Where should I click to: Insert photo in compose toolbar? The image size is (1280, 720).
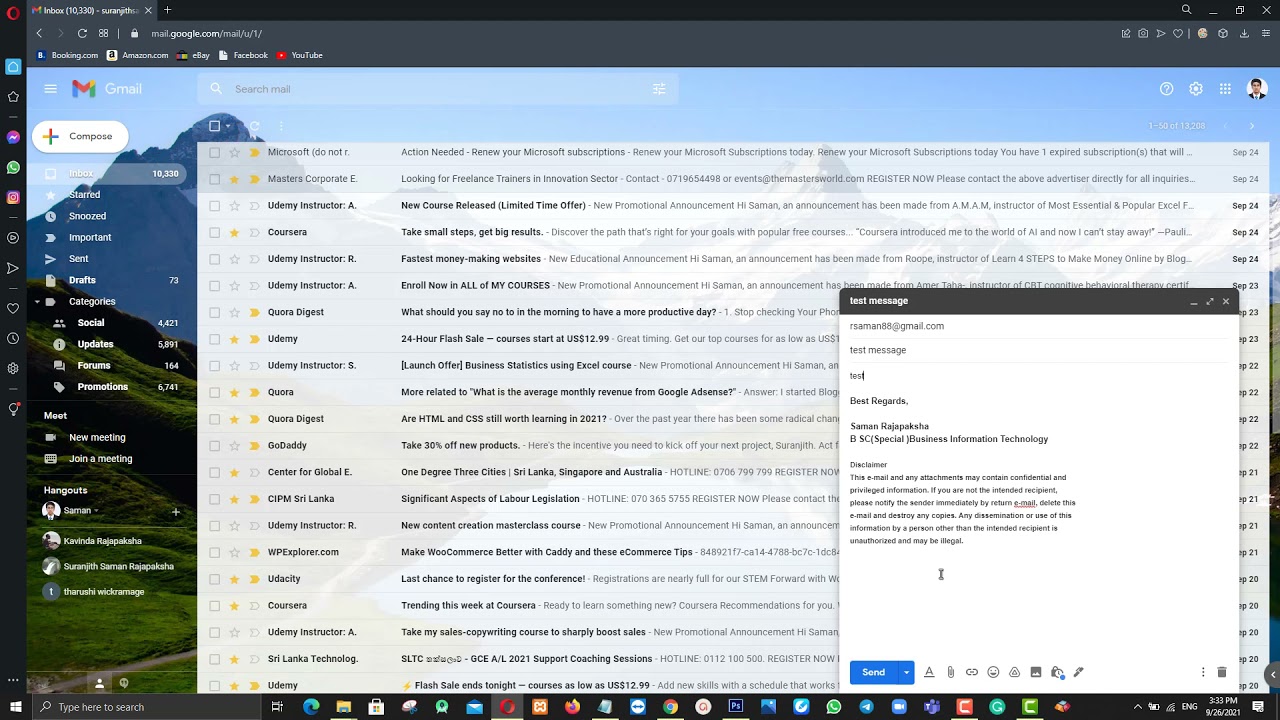1036,672
